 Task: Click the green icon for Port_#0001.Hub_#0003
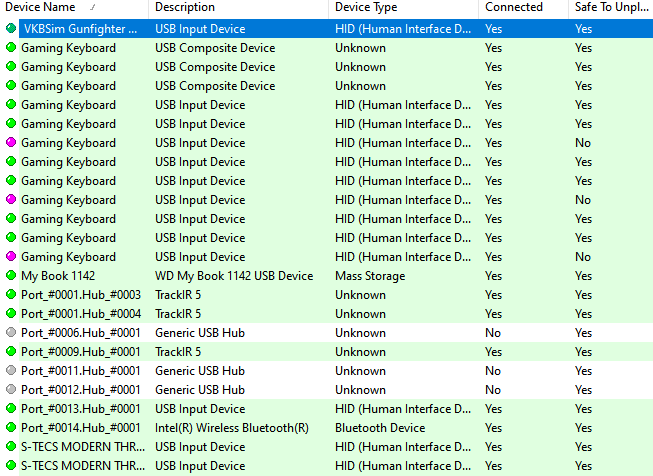[11, 295]
